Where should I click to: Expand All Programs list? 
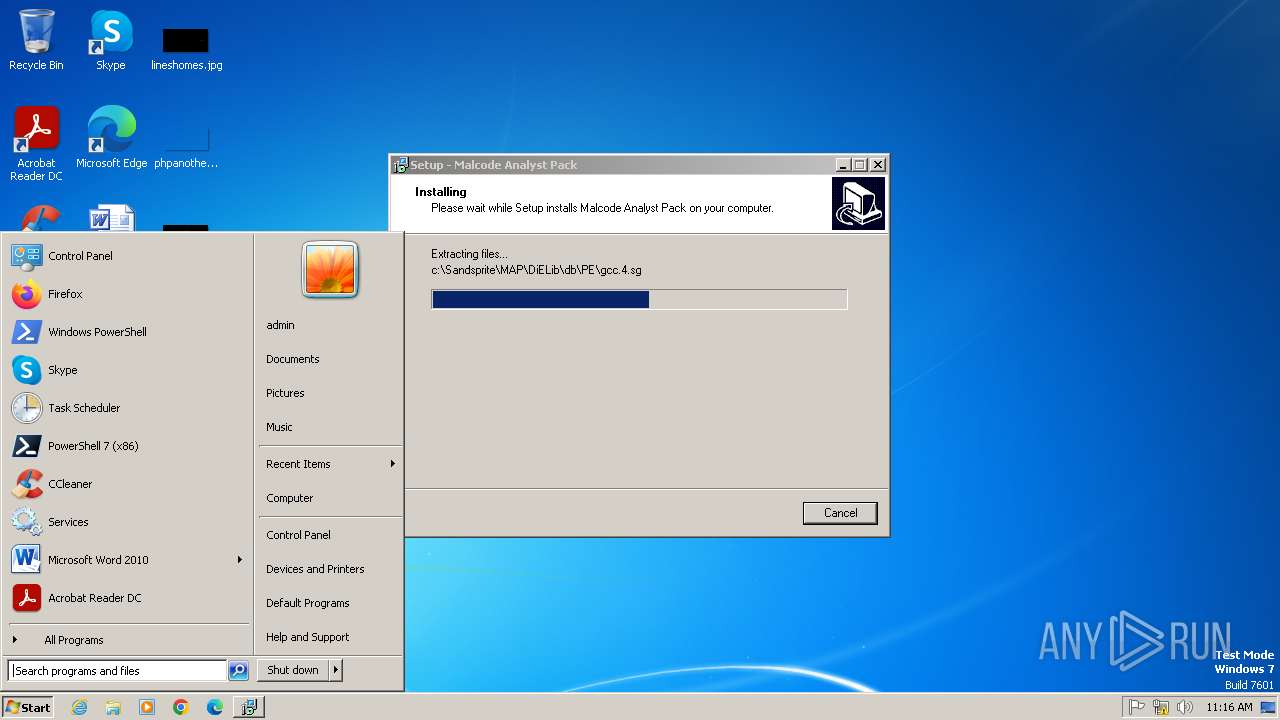coord(127,640)
